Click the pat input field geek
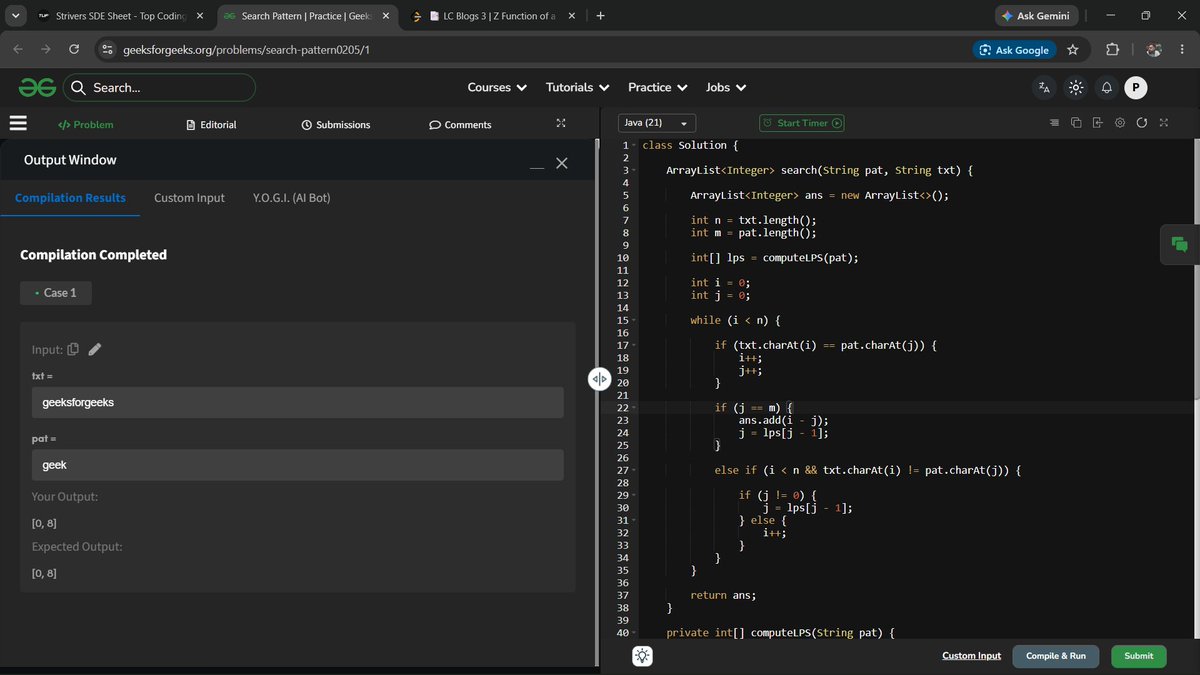The width and height of the screenshot is (1200, 675). click(x=297, y=465)
